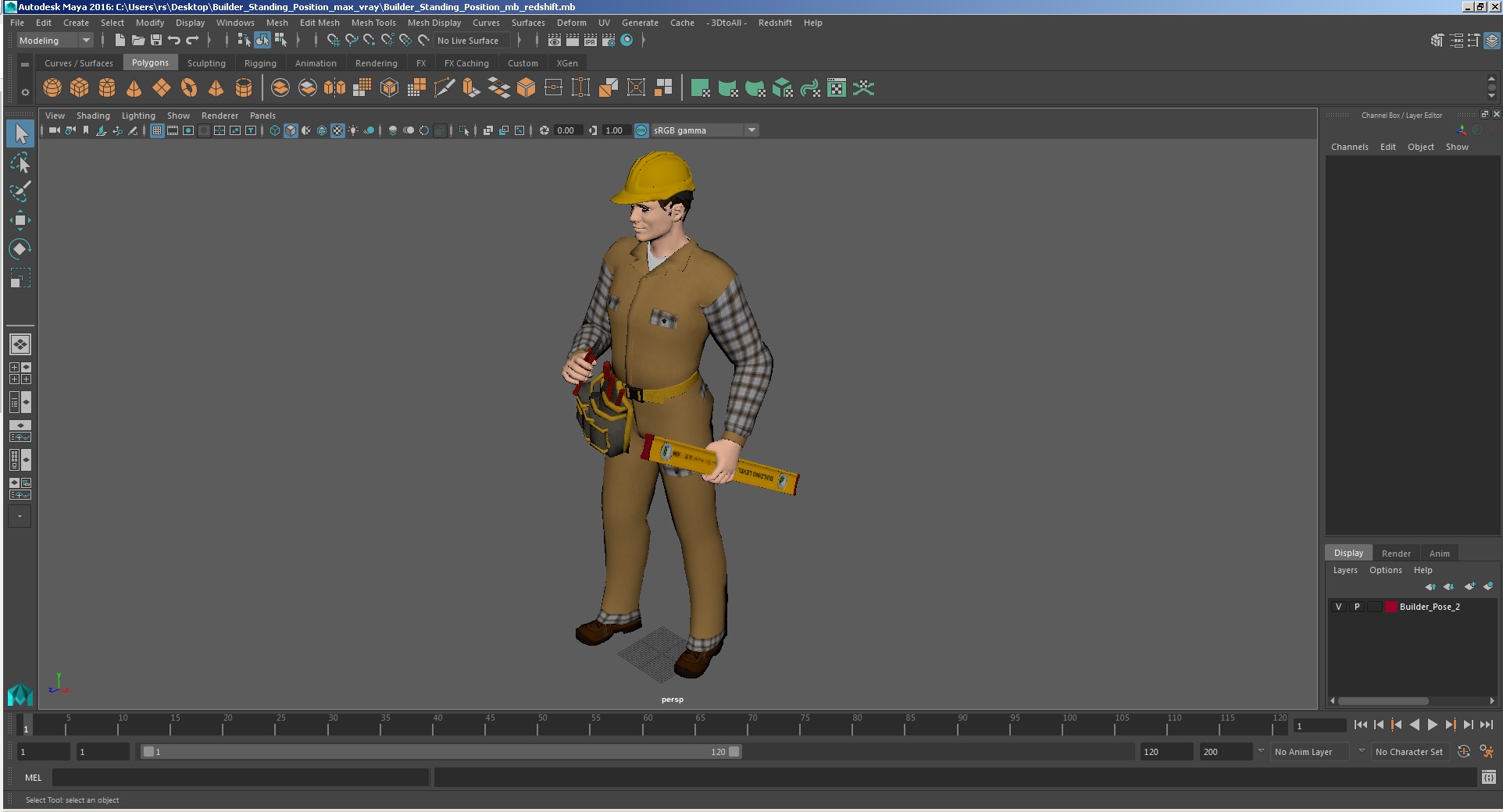Toggle use all lights in the viewport
This screenshot has width=1503, height=812.
pos(353,130)
